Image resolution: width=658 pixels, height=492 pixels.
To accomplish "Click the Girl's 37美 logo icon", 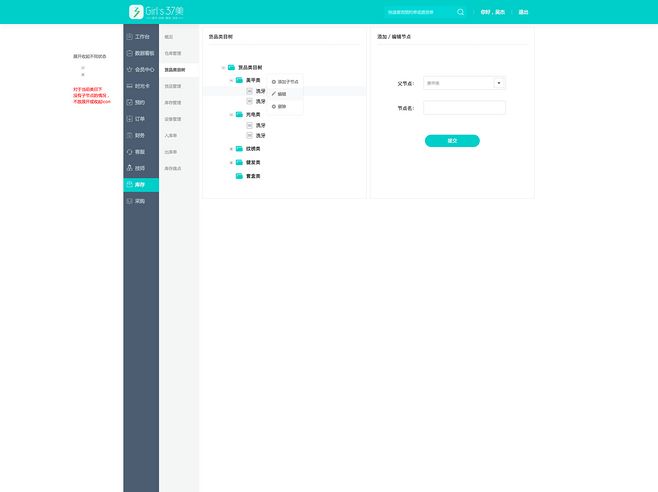I will tap(135, 12).
